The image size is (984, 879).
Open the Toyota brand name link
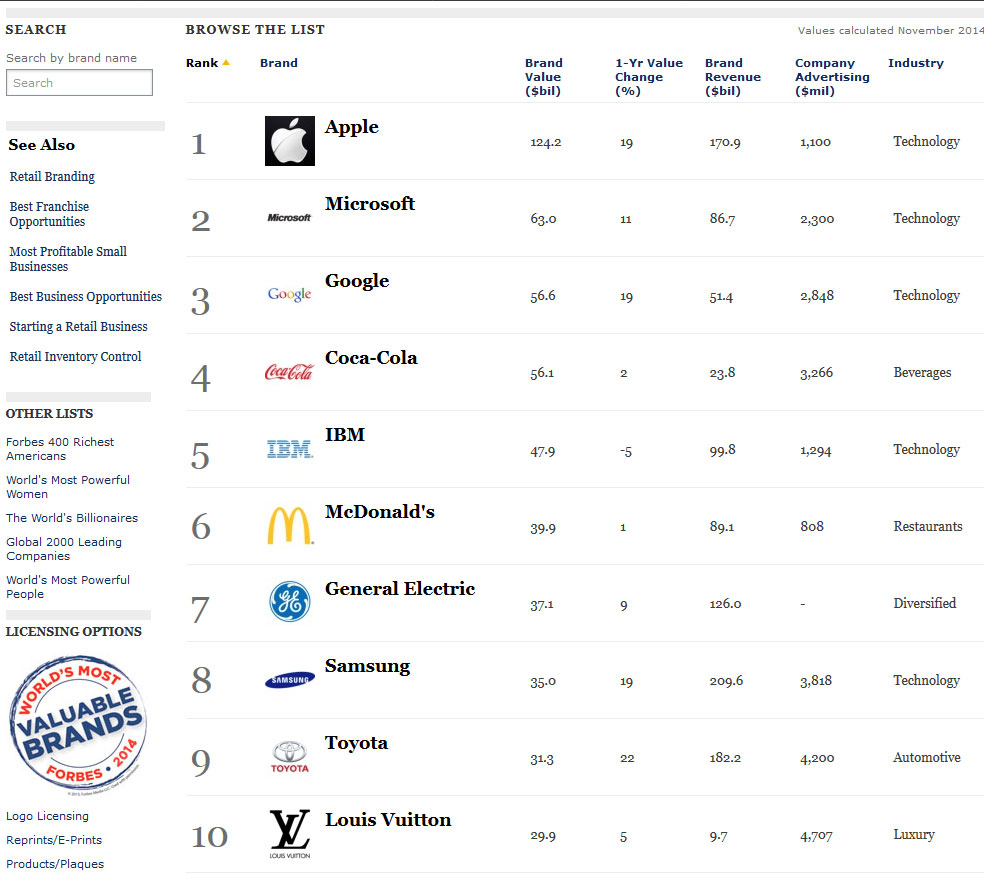356,743
